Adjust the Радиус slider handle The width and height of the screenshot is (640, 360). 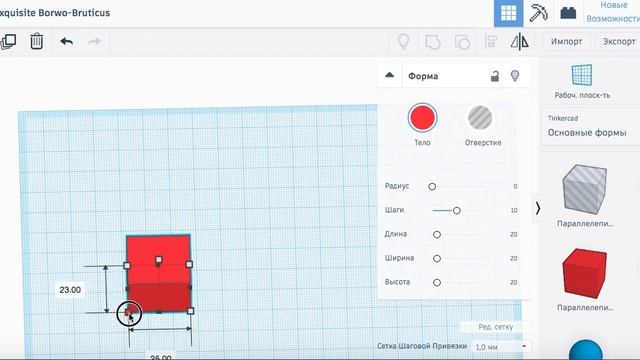[432, 187]
